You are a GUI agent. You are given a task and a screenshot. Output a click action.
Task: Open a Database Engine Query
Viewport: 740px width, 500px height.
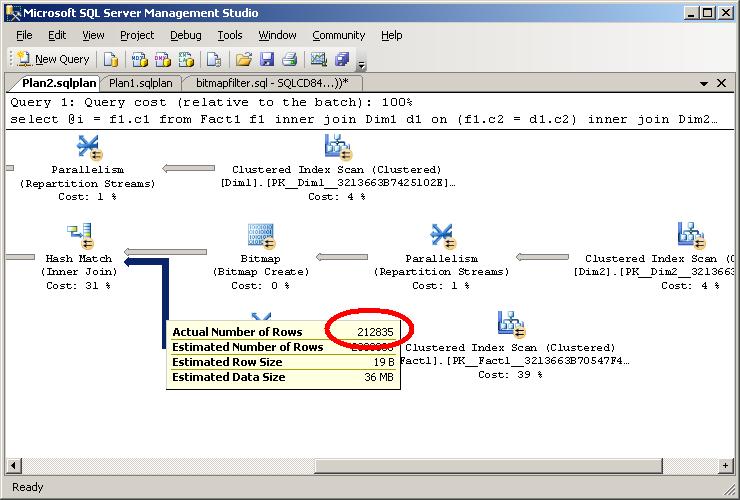[111, 59]
